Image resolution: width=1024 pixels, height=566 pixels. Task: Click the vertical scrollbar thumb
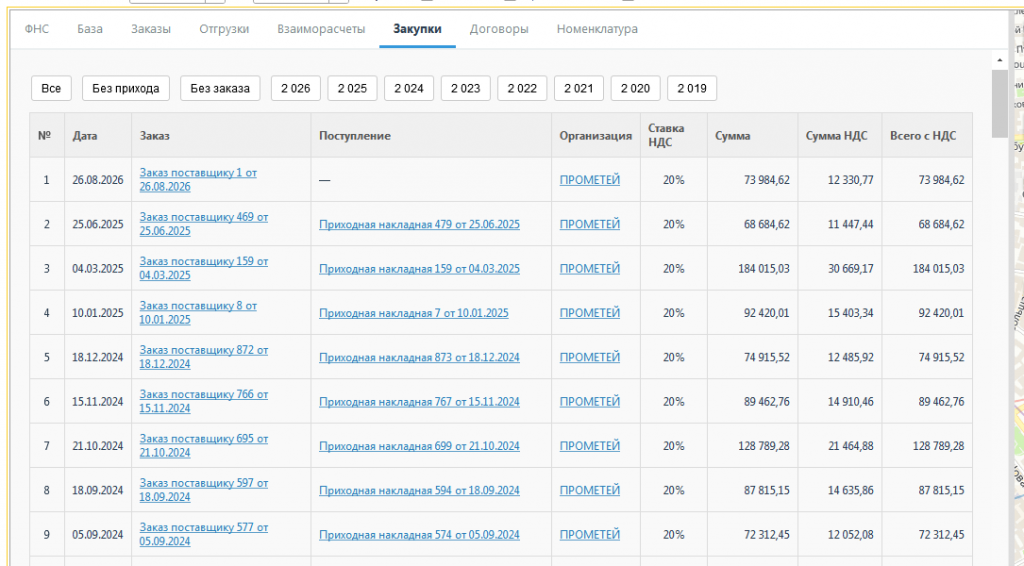(999, 104)
